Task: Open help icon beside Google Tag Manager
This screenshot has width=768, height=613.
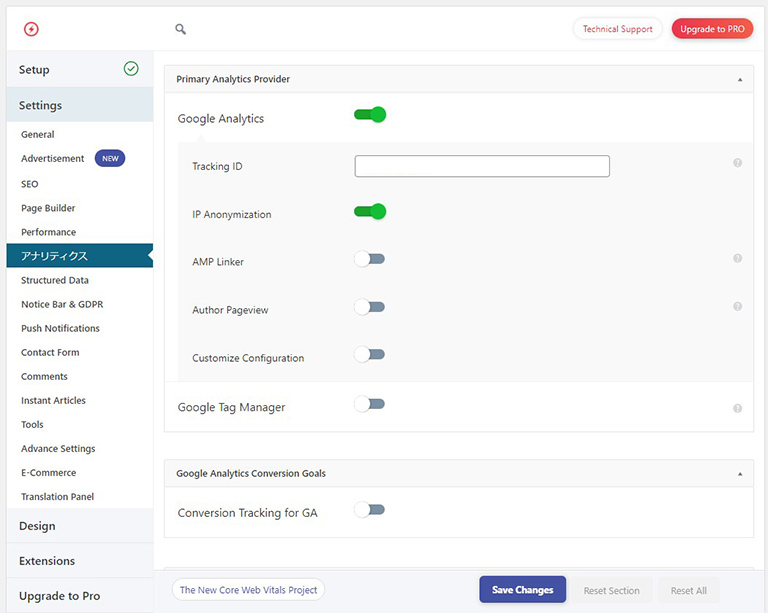Action: [737, 408]
